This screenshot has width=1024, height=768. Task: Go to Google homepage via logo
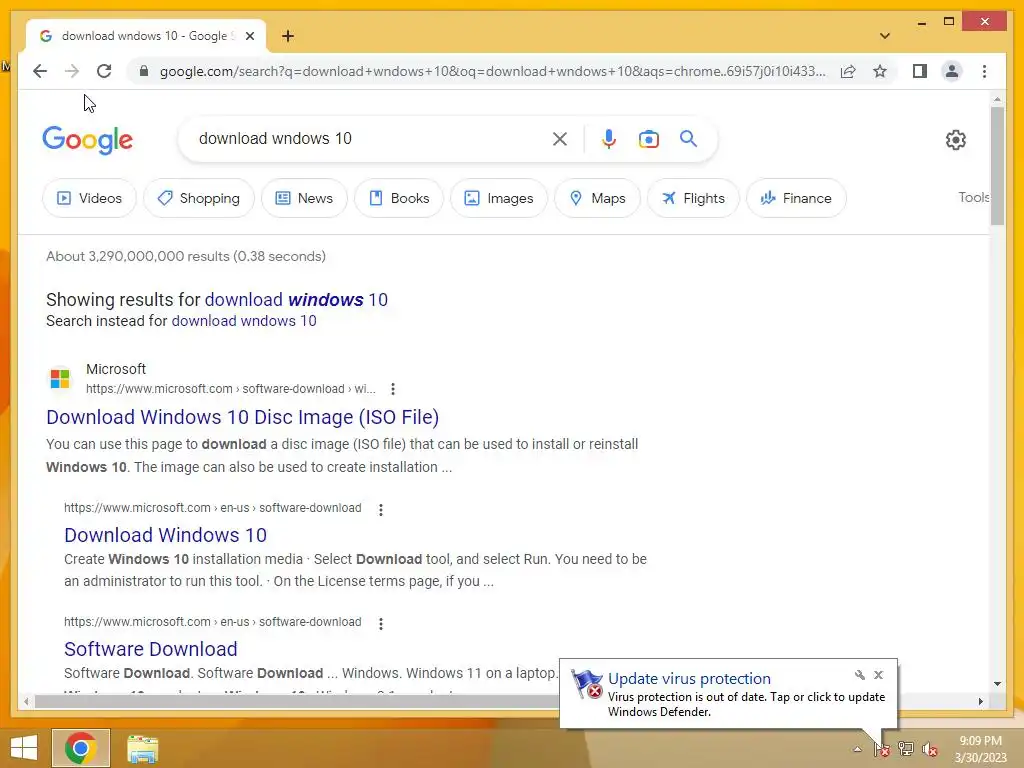pos(88,140)
